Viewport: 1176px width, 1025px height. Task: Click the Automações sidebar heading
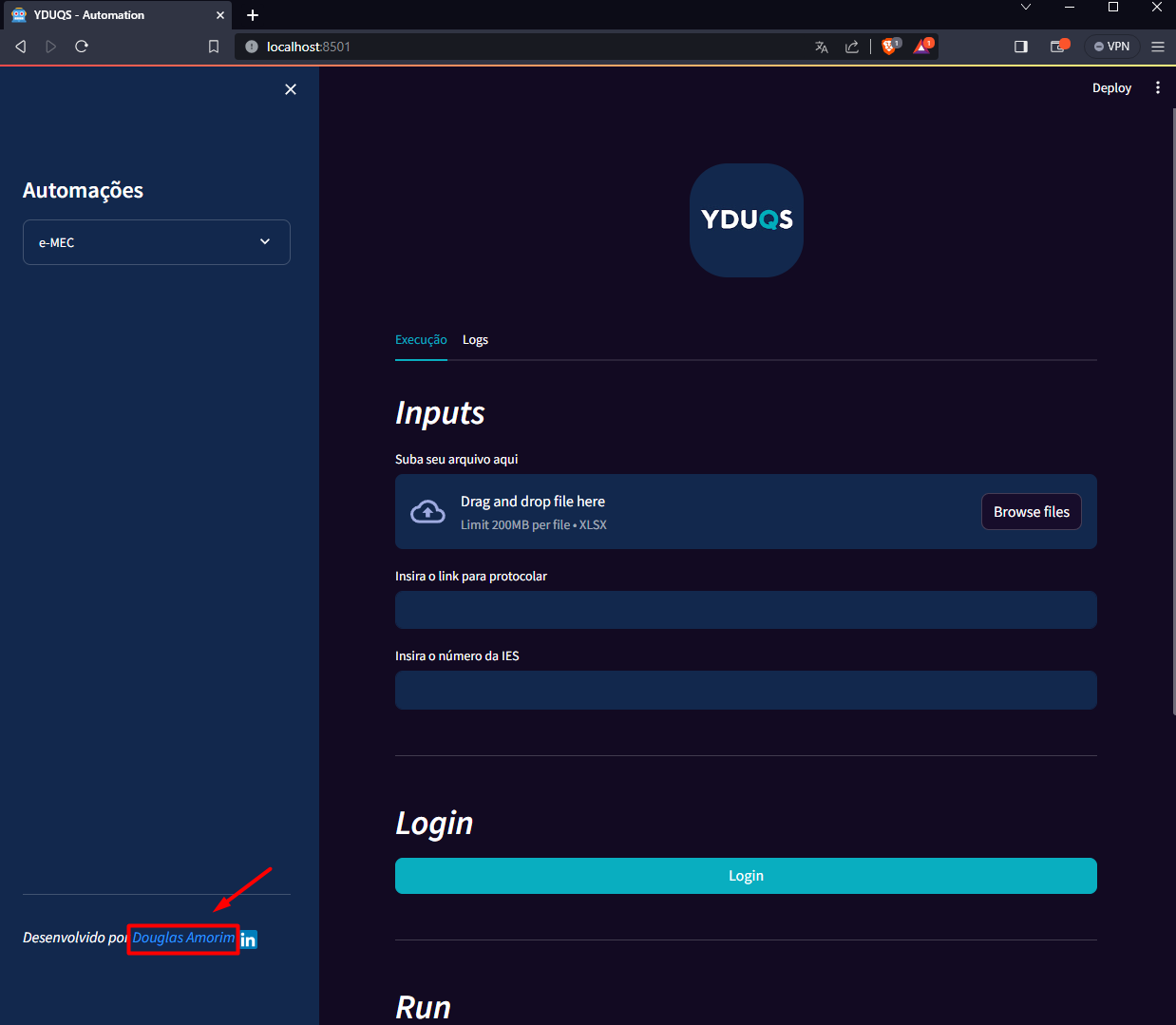coord(83,190)
